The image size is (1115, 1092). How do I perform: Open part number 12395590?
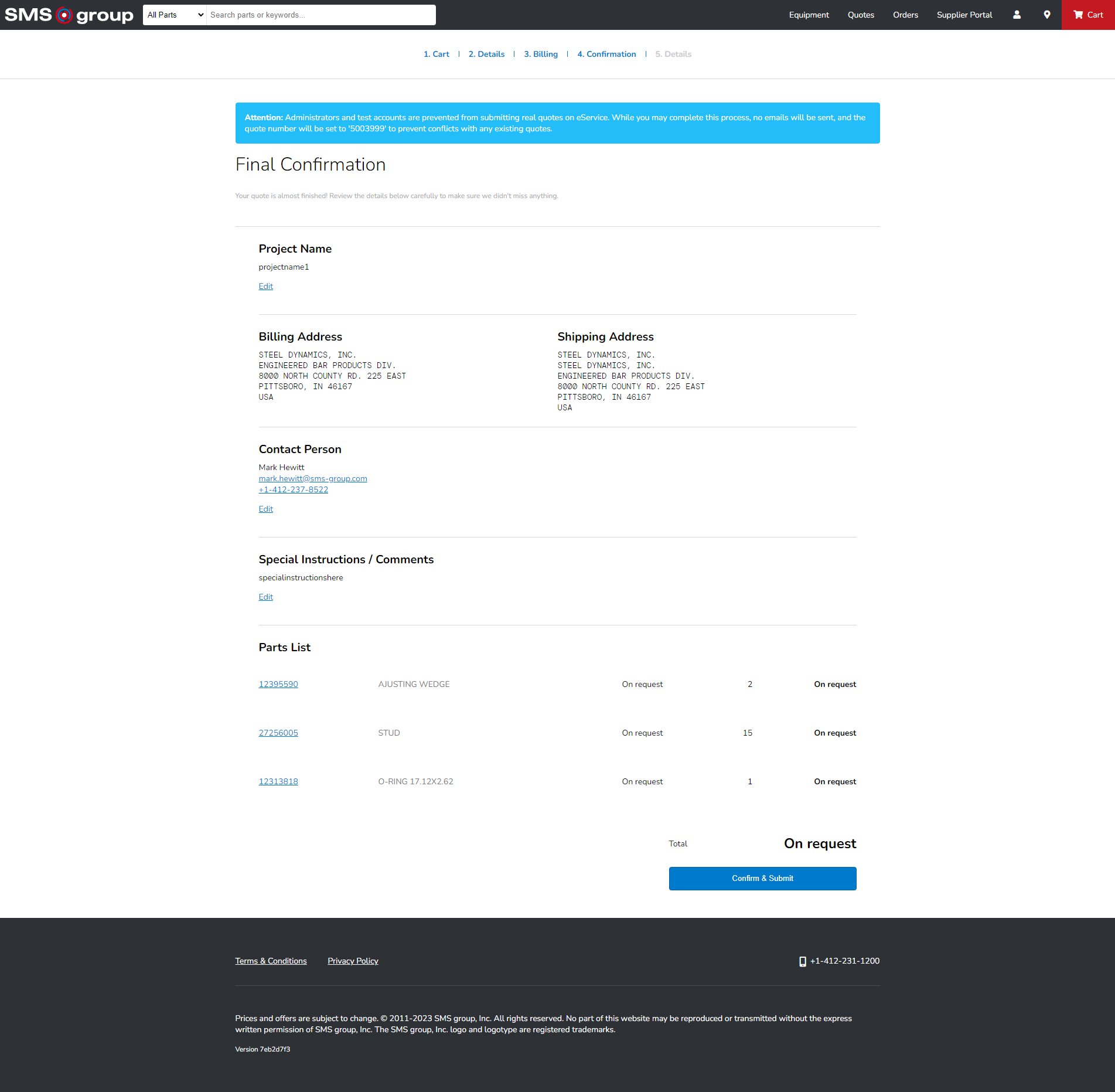coord(278,684)
